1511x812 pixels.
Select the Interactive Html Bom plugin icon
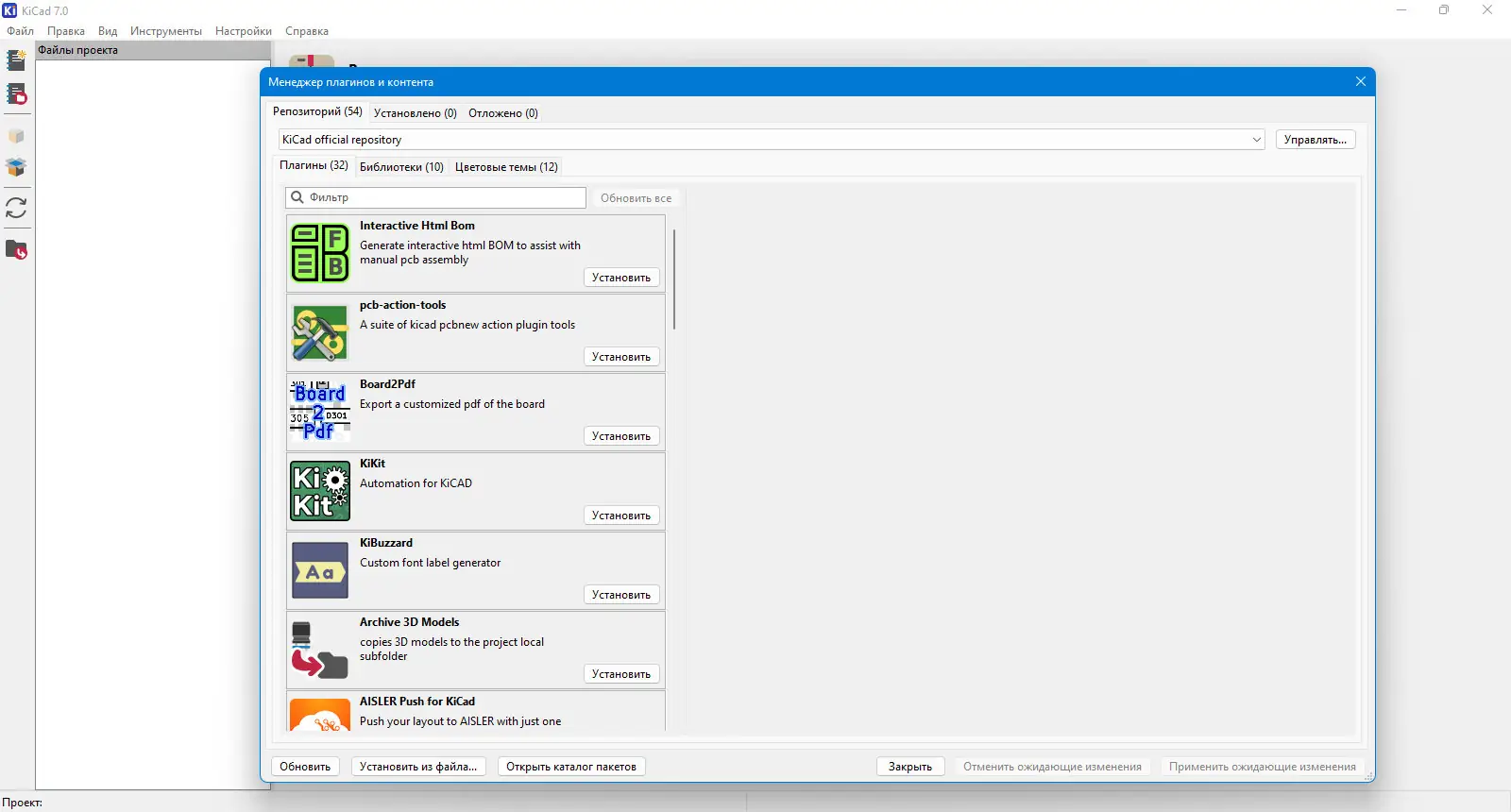(x=320, y=253)
